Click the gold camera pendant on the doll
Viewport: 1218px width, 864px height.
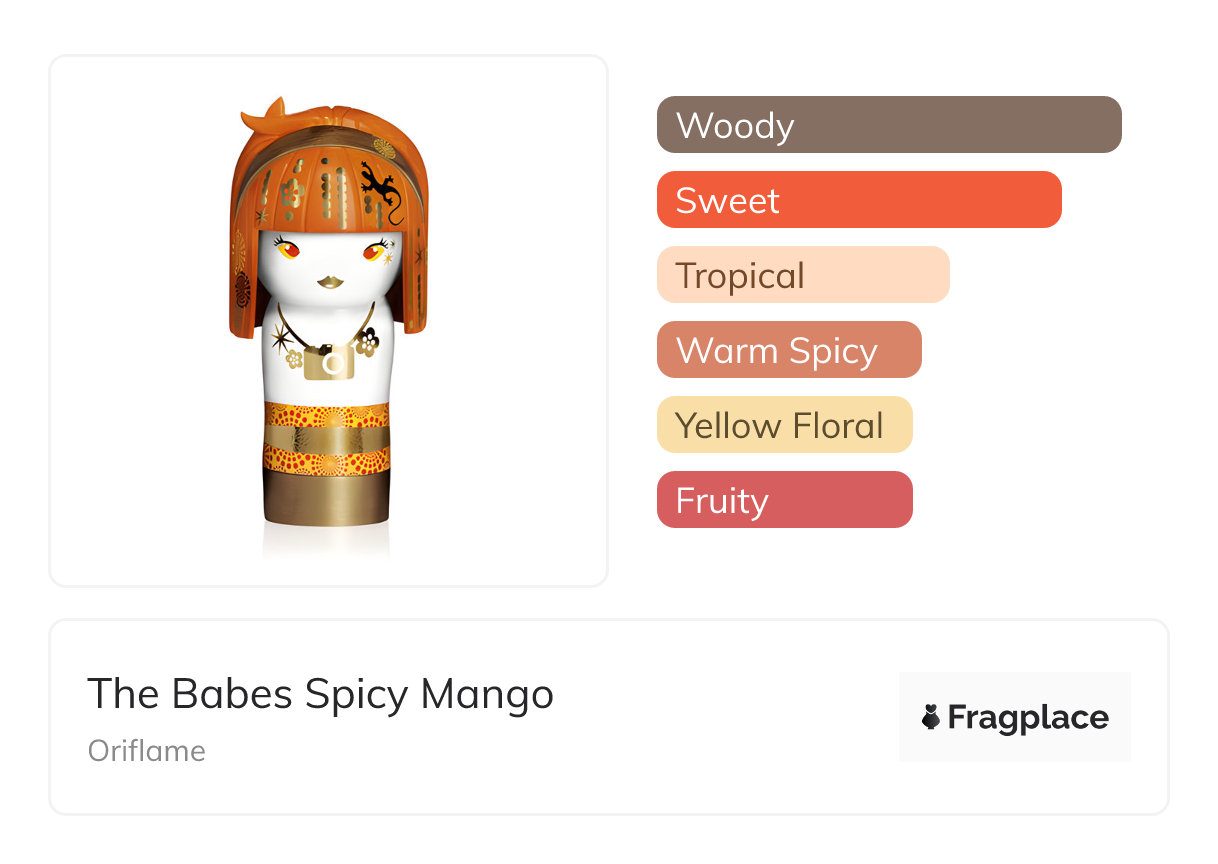point(329,363)
